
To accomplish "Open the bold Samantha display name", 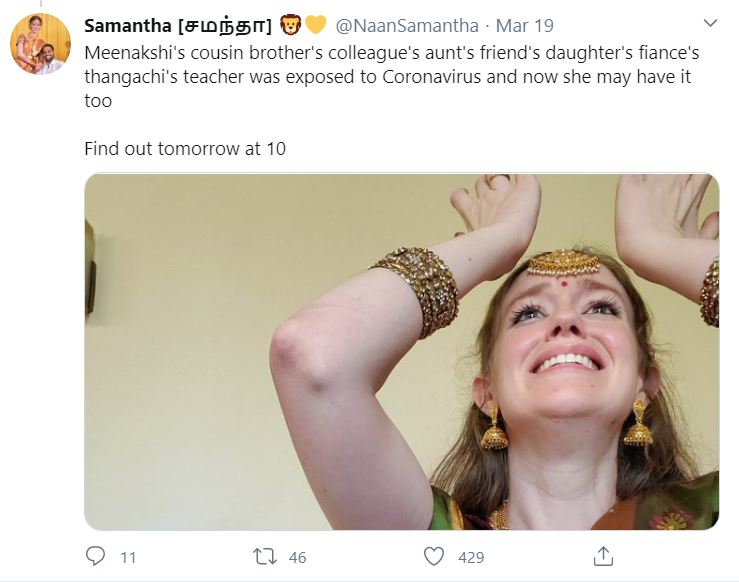I will (x=126, y=24).
